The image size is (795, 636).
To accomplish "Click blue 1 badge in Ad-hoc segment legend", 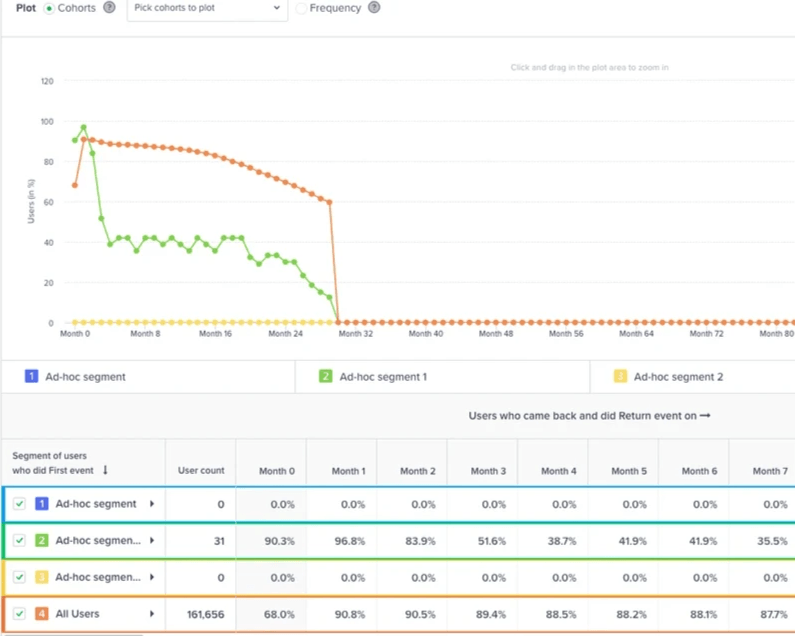I will point(31,376).
